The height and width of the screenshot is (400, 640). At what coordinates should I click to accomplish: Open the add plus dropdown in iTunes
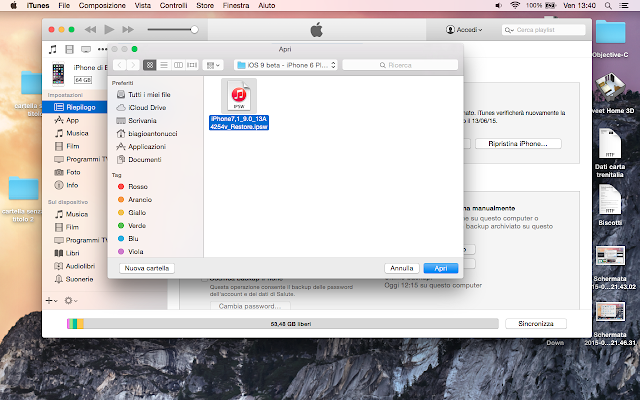pos(51,301)
